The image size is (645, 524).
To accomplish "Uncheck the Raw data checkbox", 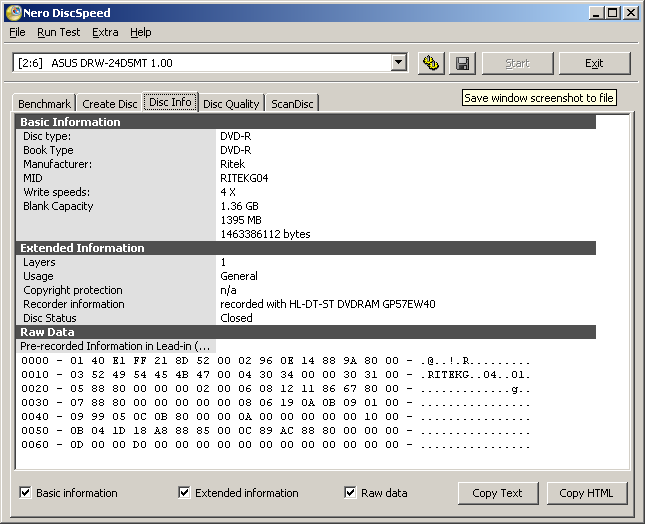I will tap(350, 492).
